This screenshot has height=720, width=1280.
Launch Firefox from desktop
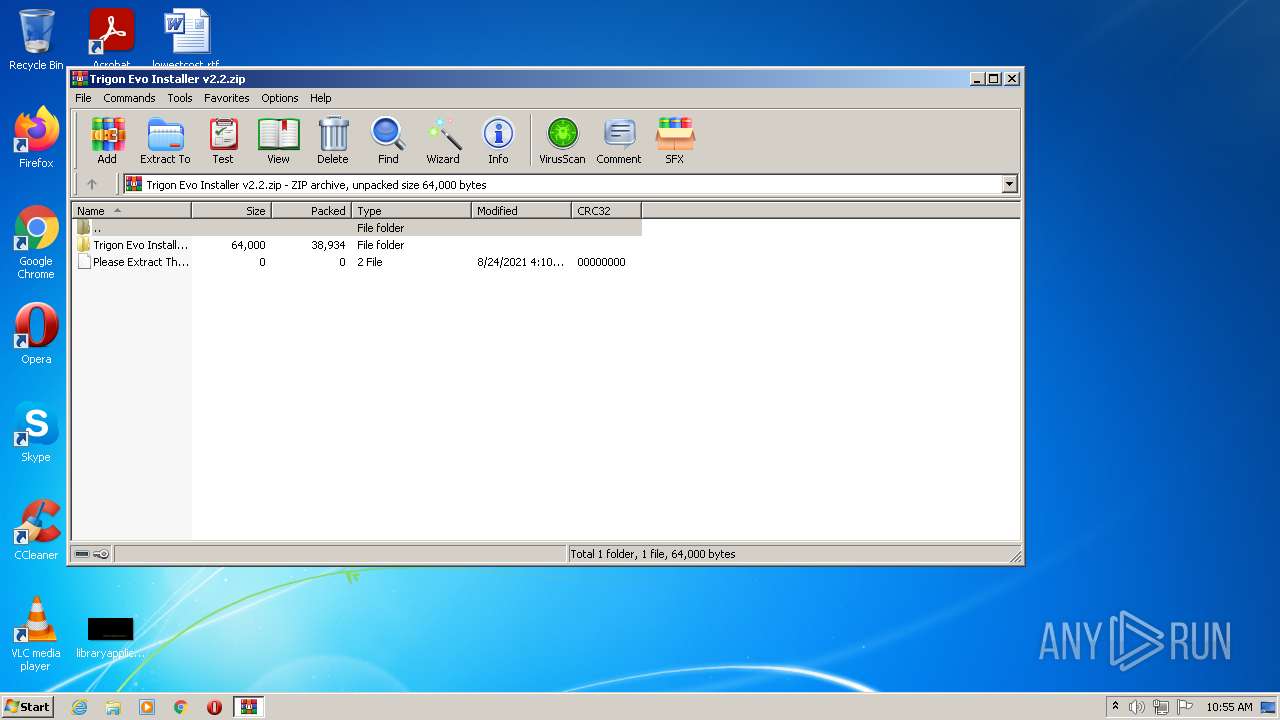[x=36, y=138]
